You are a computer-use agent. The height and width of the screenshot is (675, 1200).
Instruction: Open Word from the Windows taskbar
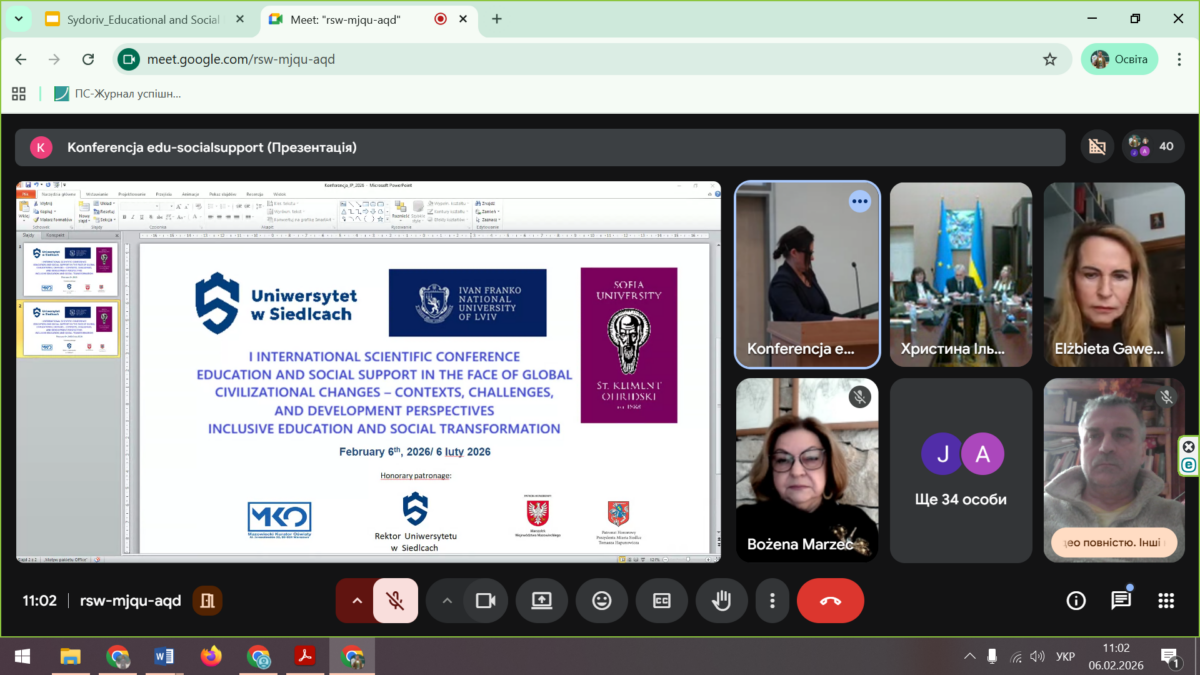coord(164,656)
